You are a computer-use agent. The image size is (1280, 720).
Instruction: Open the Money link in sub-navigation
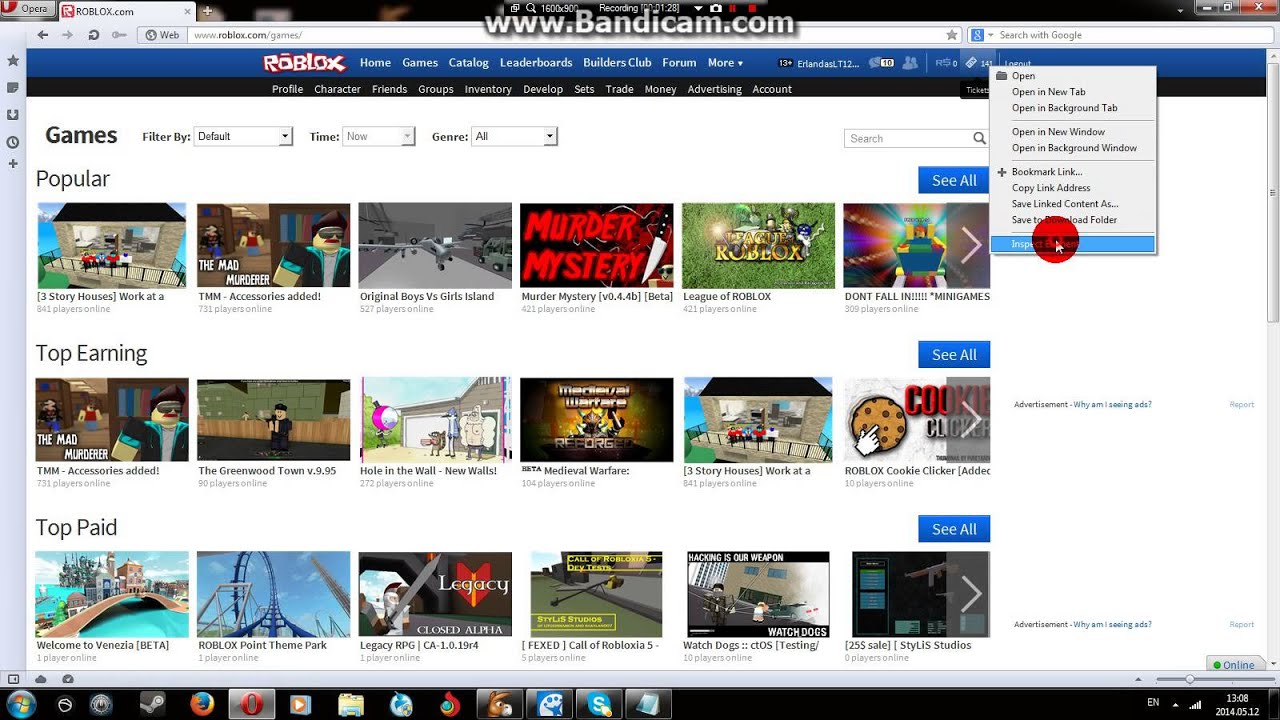660,89
